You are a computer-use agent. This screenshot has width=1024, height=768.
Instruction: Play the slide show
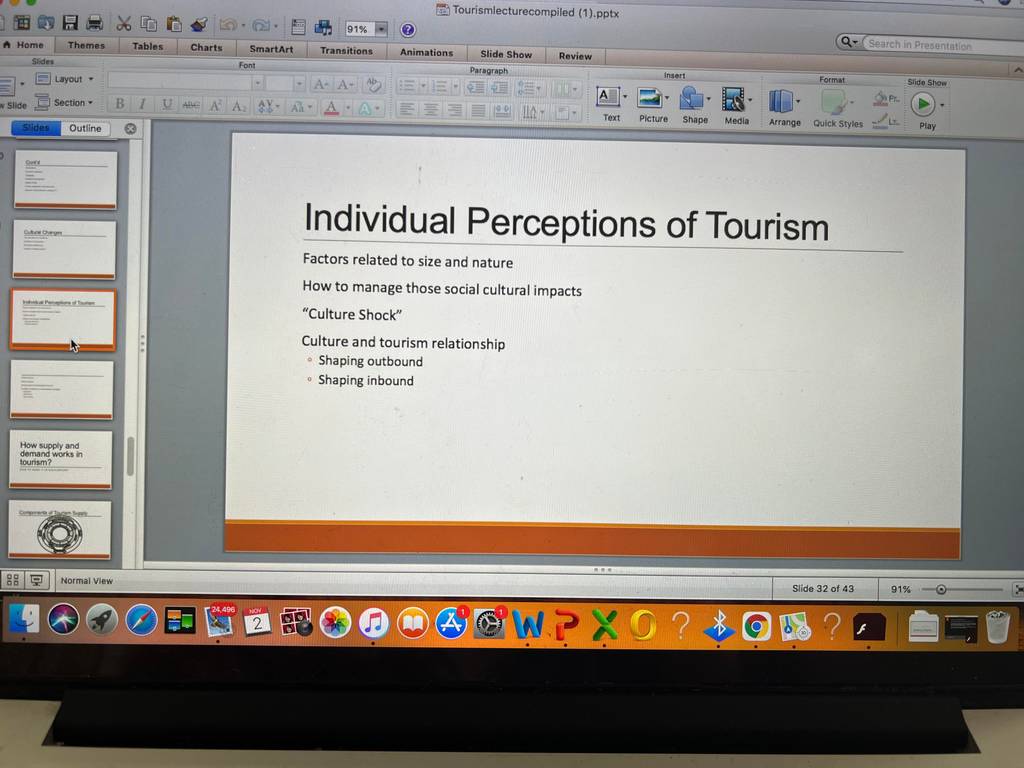click(925, 110)
